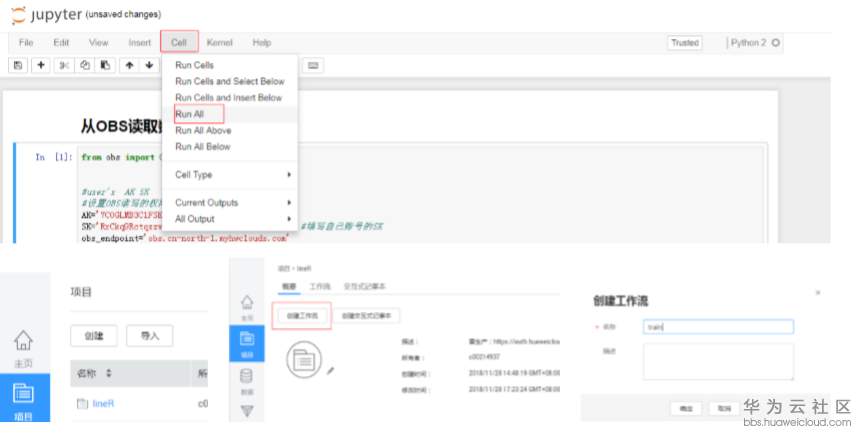This screenshot has width=865, height=437.
Task: Switch to the 交互式记事本 tab
Action: pos(364,286)
